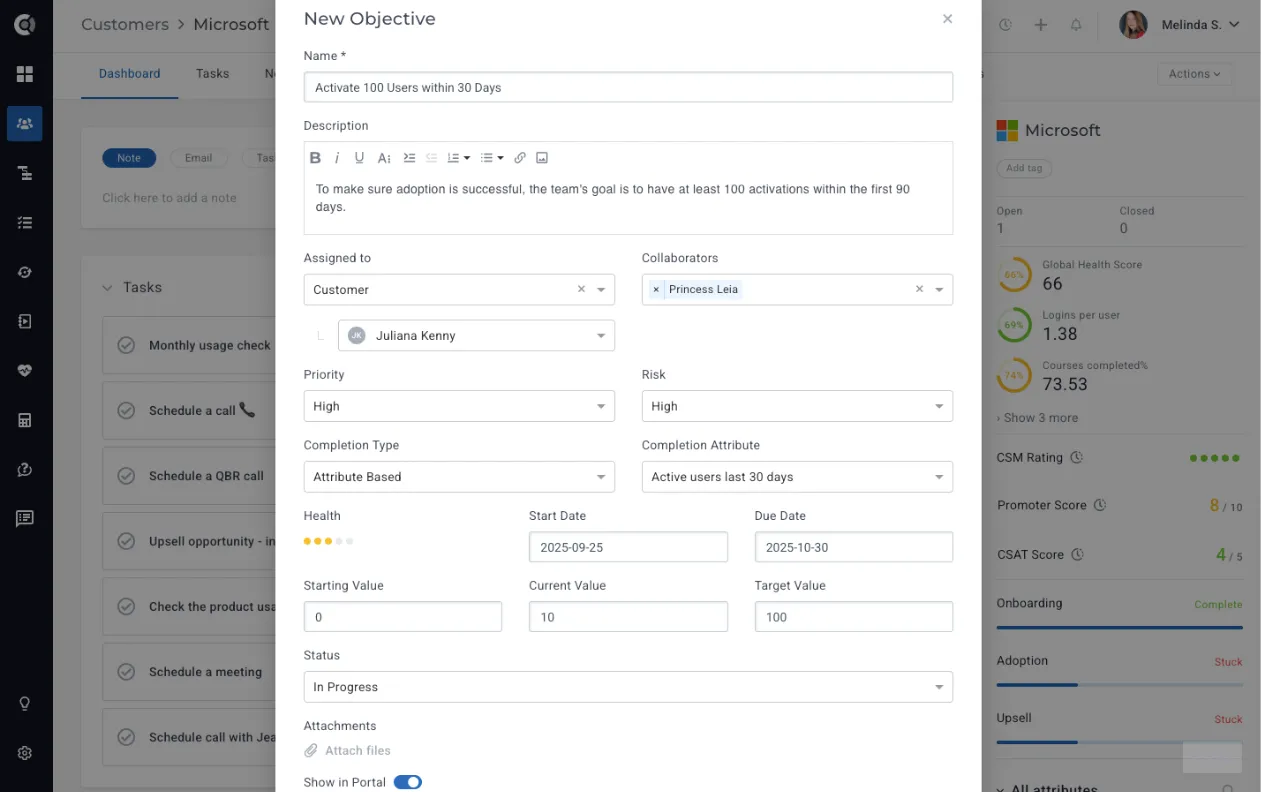The height and width of the screenshot is (792, 1261).
Task: Click the Attach files link
Action: (348, 751)
